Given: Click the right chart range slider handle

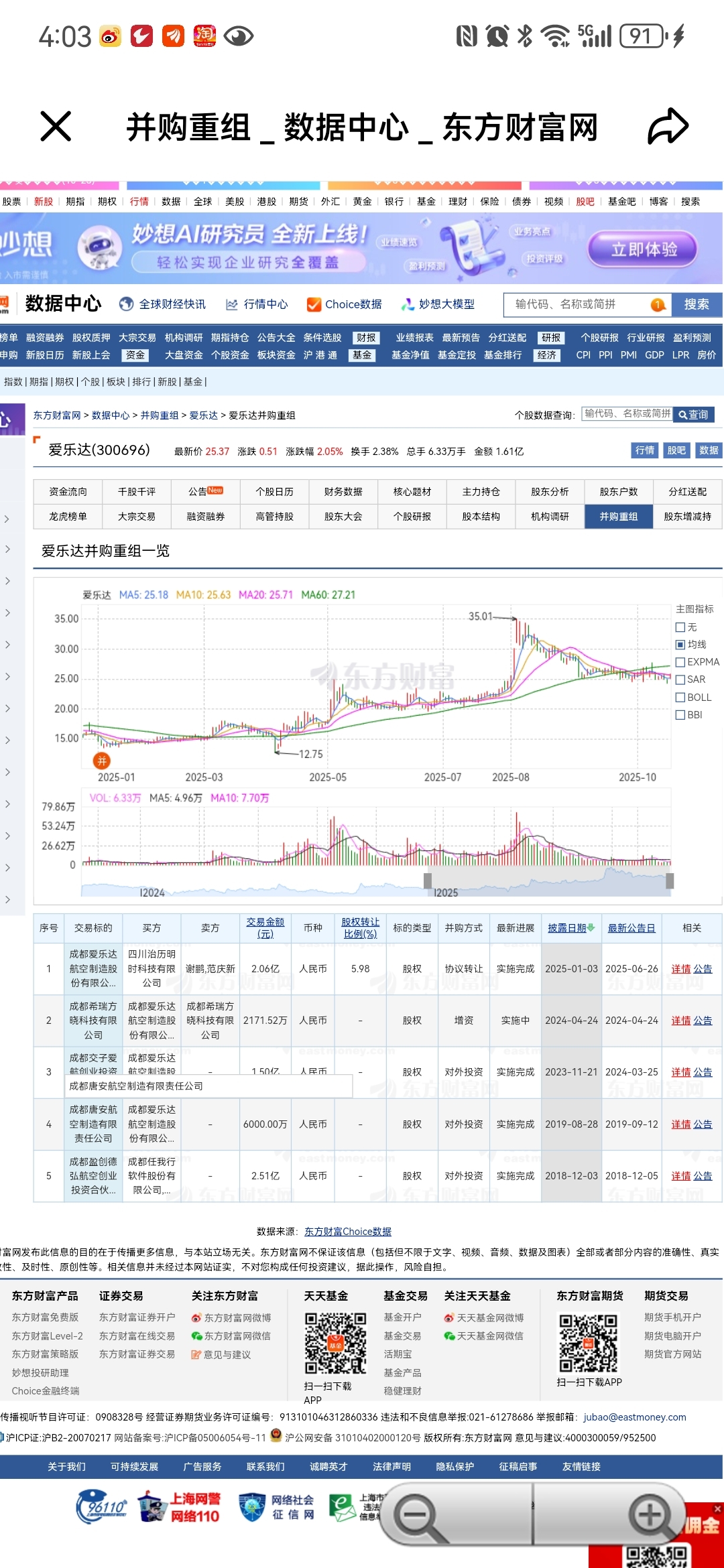Looking at the screenshot, I should tap(670, 880).
